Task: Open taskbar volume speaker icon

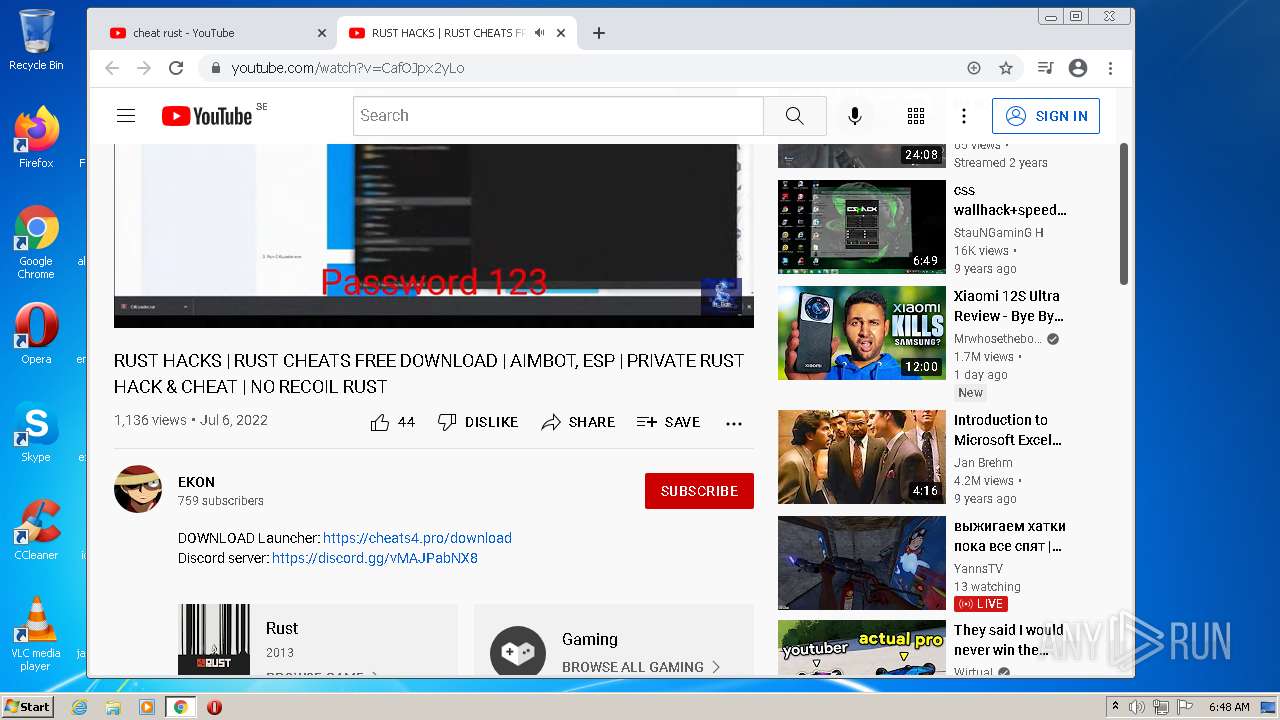Action: [x=1137, y=707]
